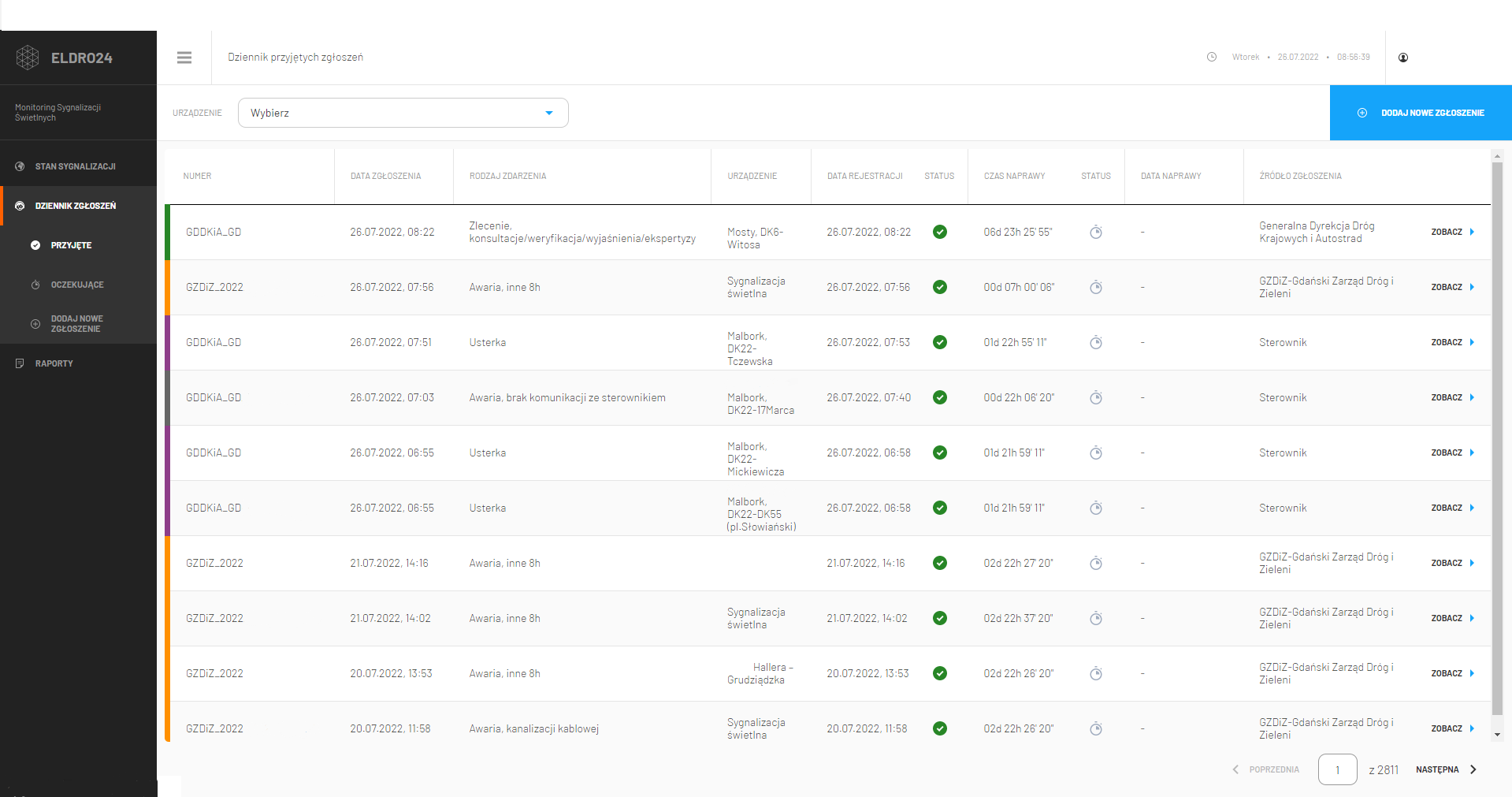Click the Numer column header
1512x797 pixels.
coord(197,176)
